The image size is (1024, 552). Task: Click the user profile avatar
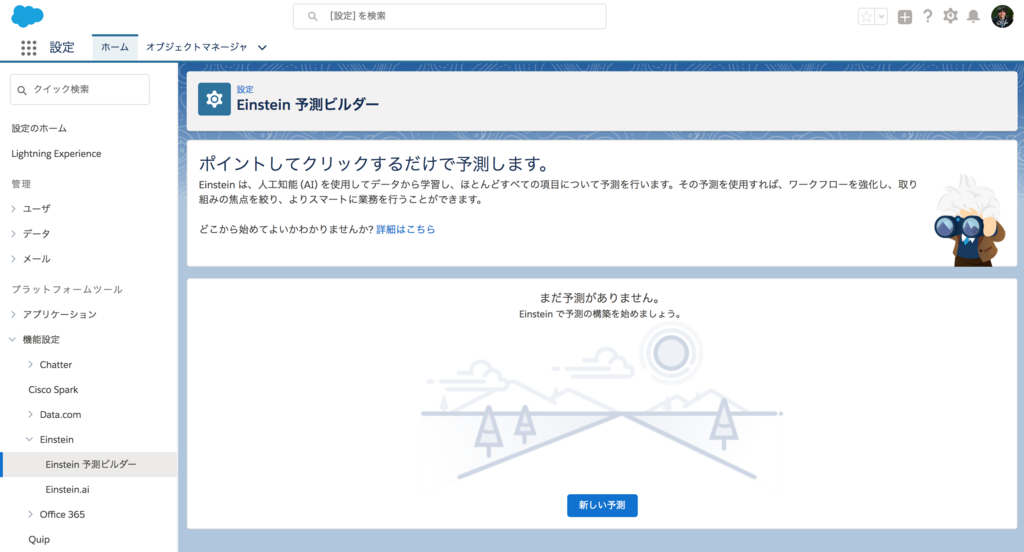1002,16
